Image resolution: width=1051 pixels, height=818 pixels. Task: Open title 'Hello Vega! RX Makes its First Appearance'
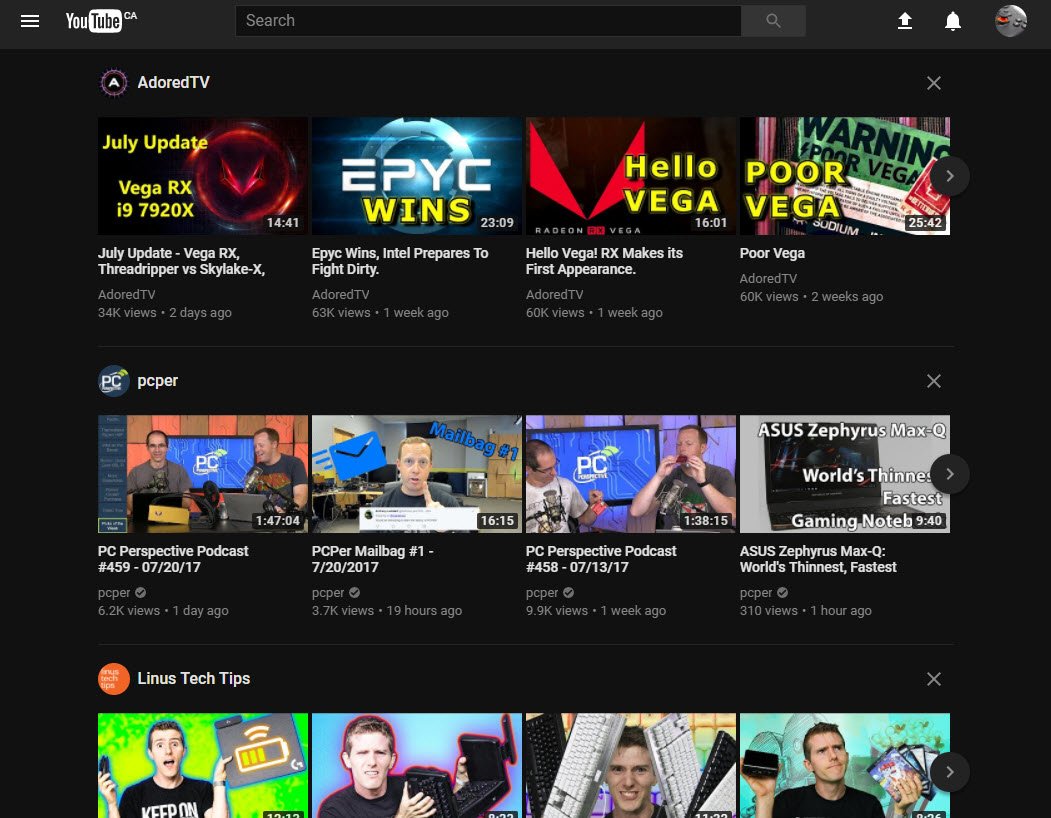604,261
